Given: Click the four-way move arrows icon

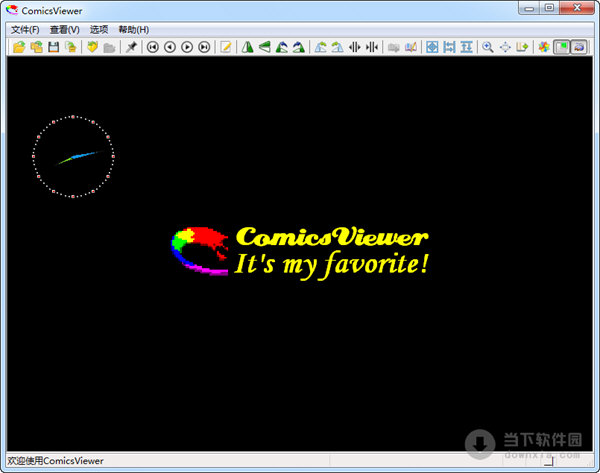Looking at the screenshot, I should coord(505,47).
